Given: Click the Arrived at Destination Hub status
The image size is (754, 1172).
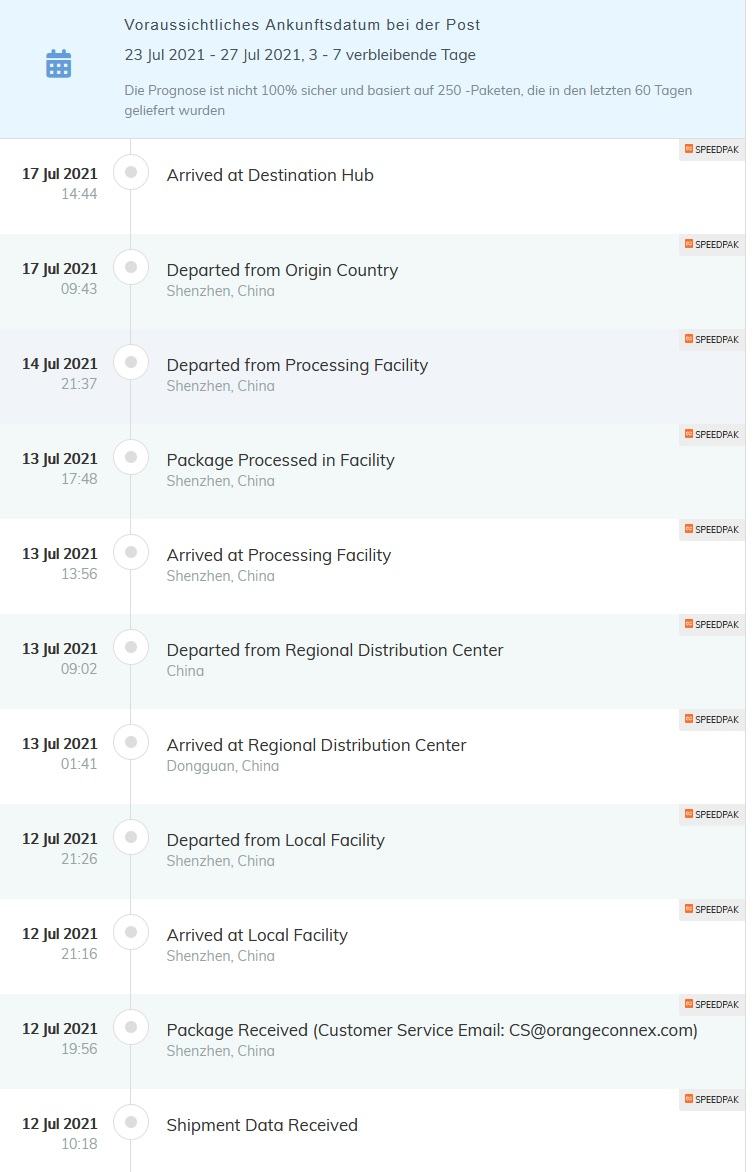Looking at the screenshot, I should pyautogui.click(x=270, y=175).
